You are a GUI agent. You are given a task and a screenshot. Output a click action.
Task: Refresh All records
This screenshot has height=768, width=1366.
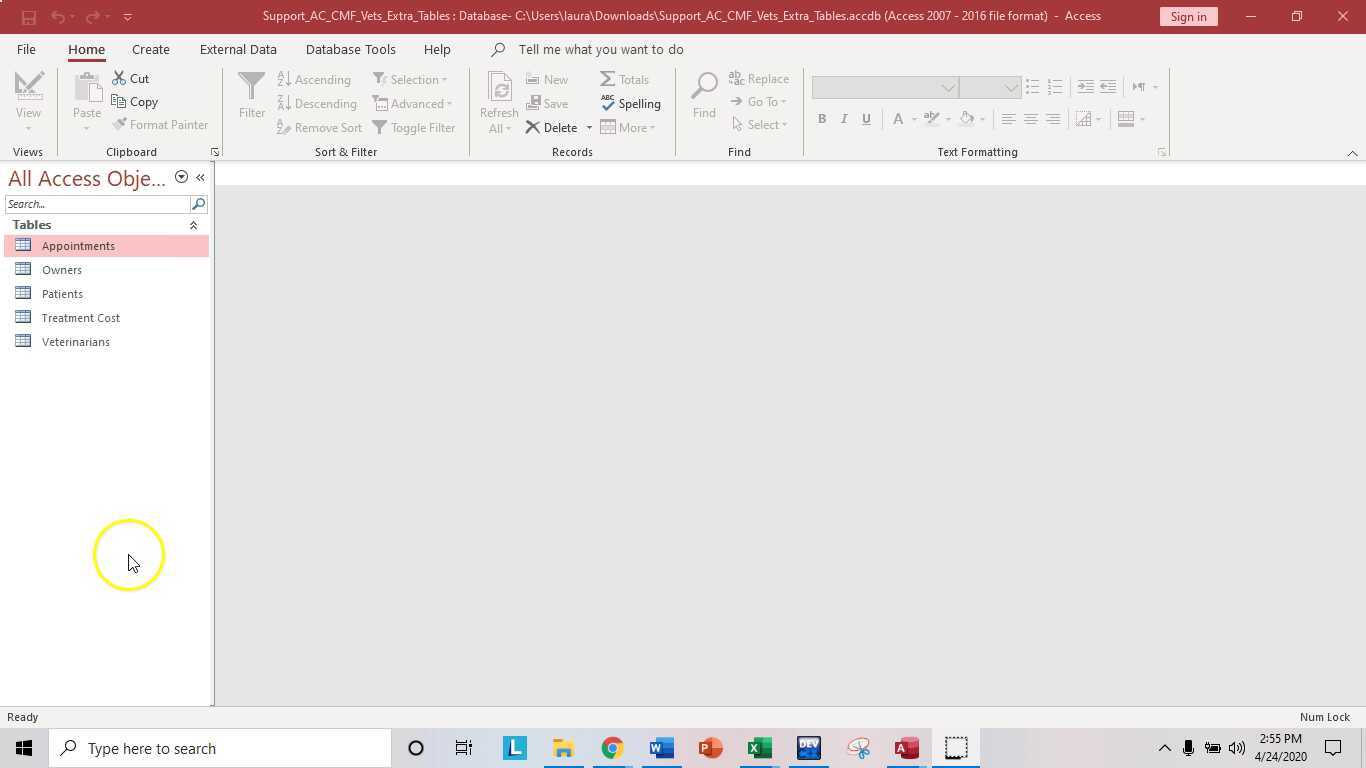click(498, 103)
